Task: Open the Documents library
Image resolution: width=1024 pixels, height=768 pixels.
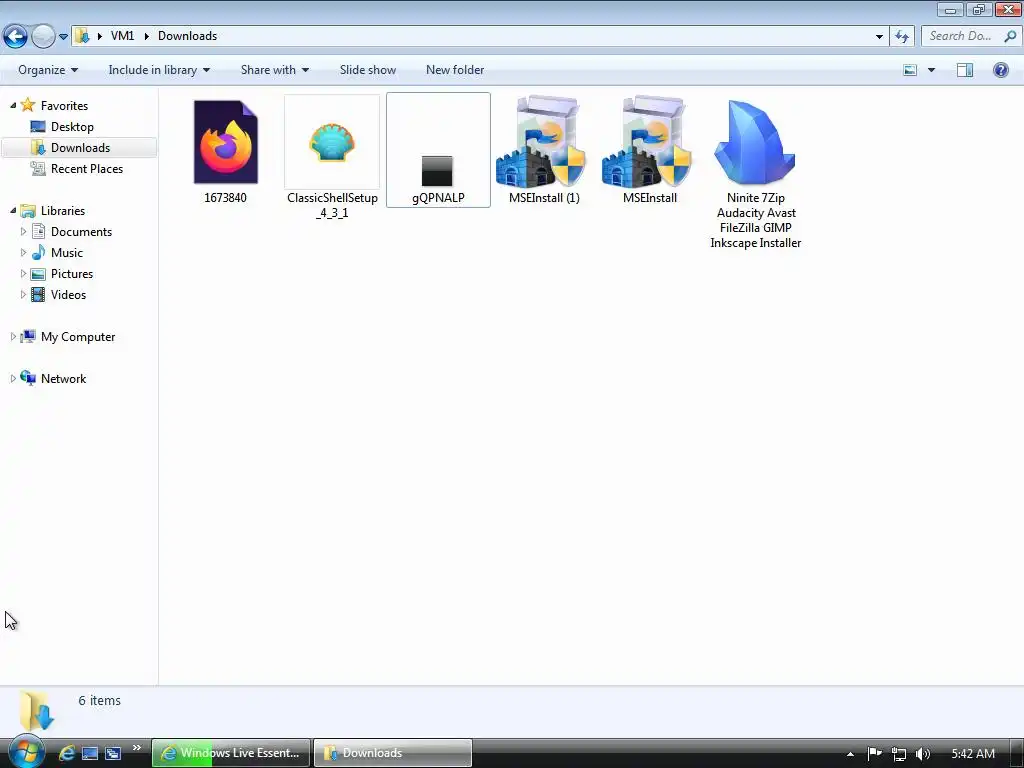Action: (81, 232)
